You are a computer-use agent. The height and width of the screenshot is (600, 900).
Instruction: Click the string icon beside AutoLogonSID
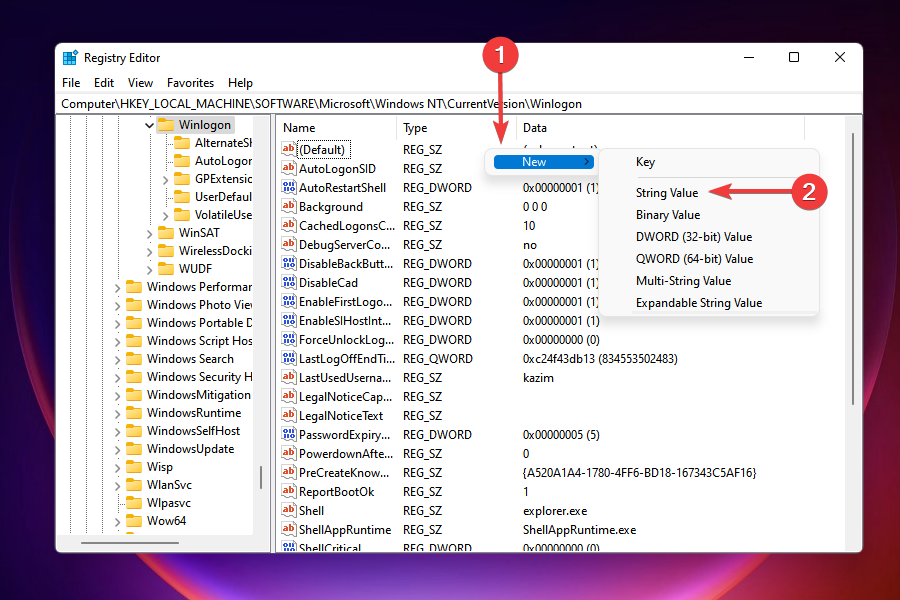point(288,168)
